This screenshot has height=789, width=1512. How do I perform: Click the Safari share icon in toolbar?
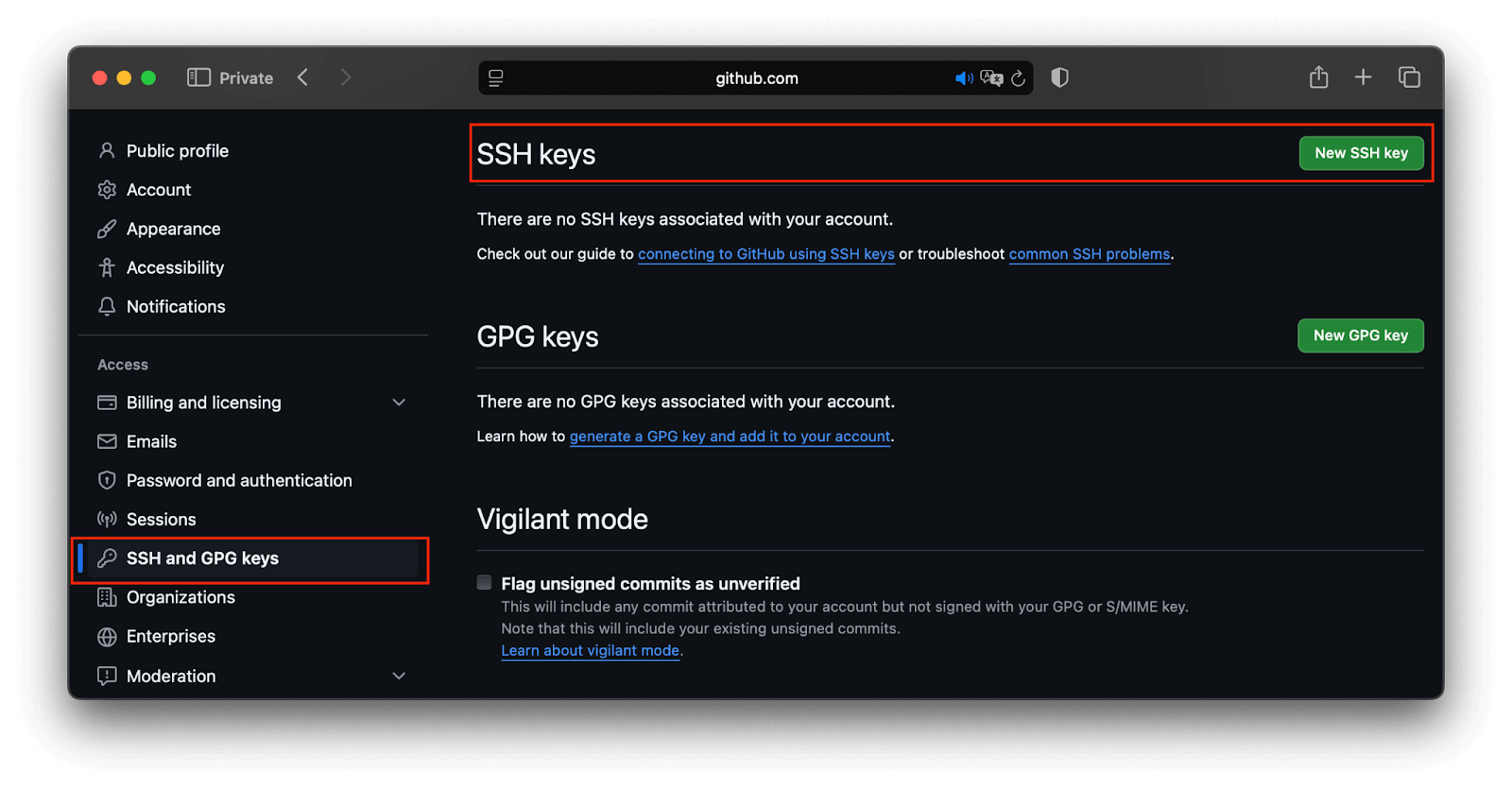point(1317,77)
